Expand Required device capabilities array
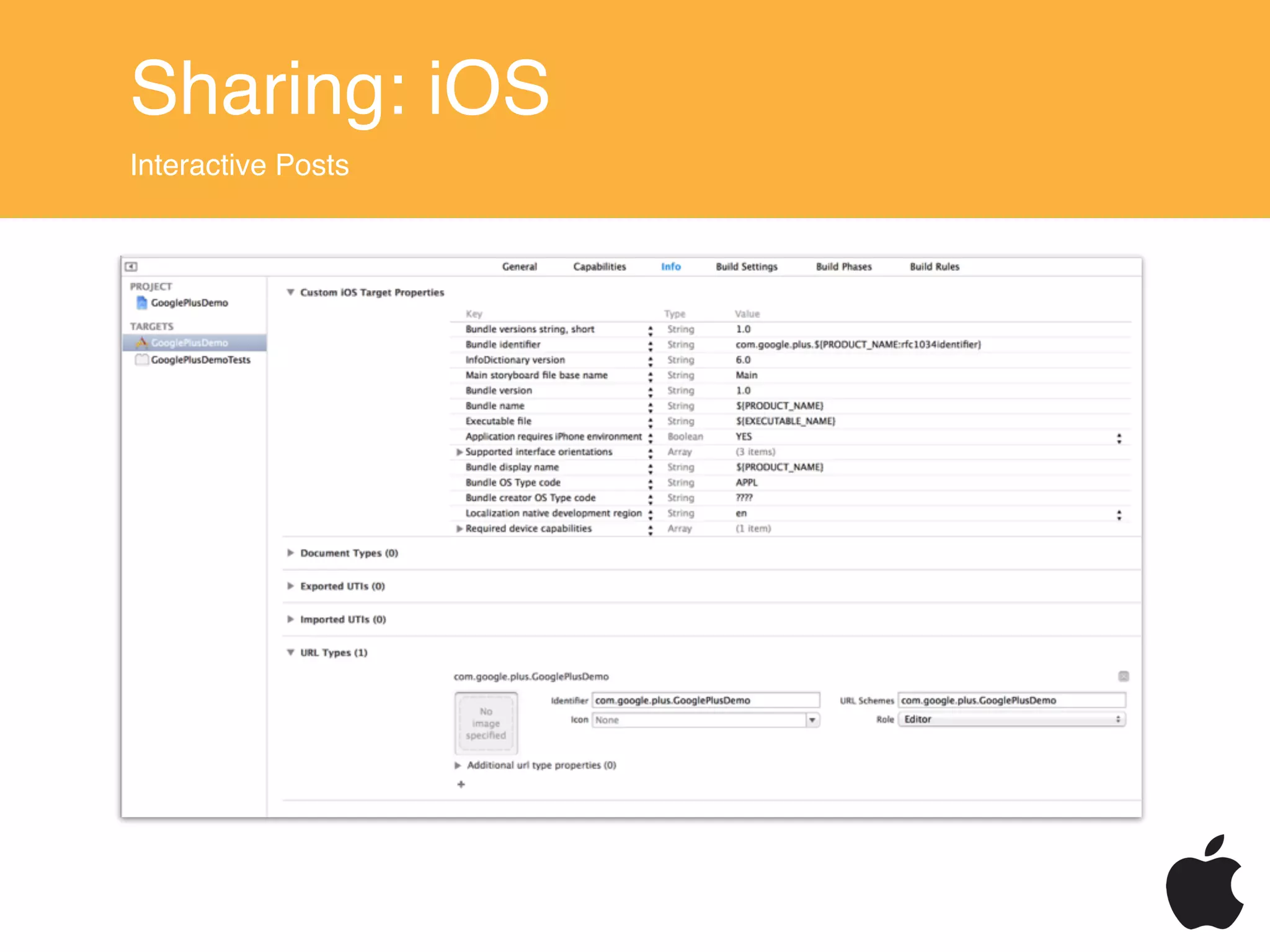The height and width of the screenshot is (952, 1270). click(x=460, y=529)
